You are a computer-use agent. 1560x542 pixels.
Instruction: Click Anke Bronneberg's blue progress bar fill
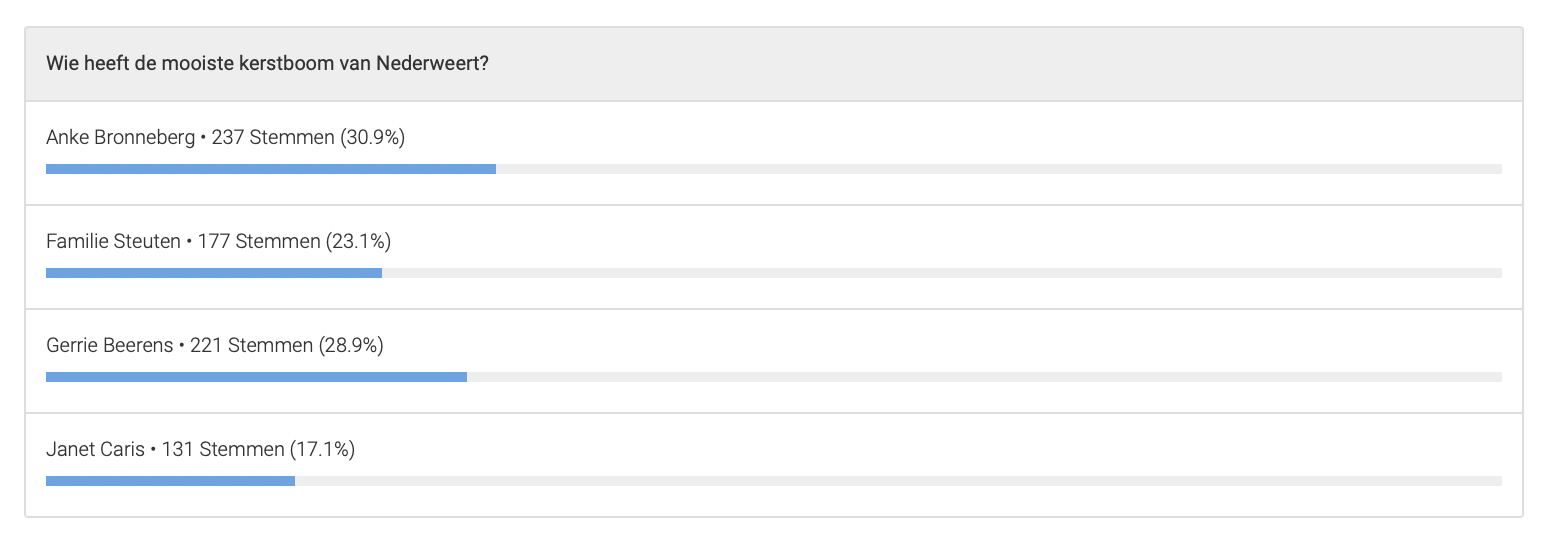coord(270,169)
